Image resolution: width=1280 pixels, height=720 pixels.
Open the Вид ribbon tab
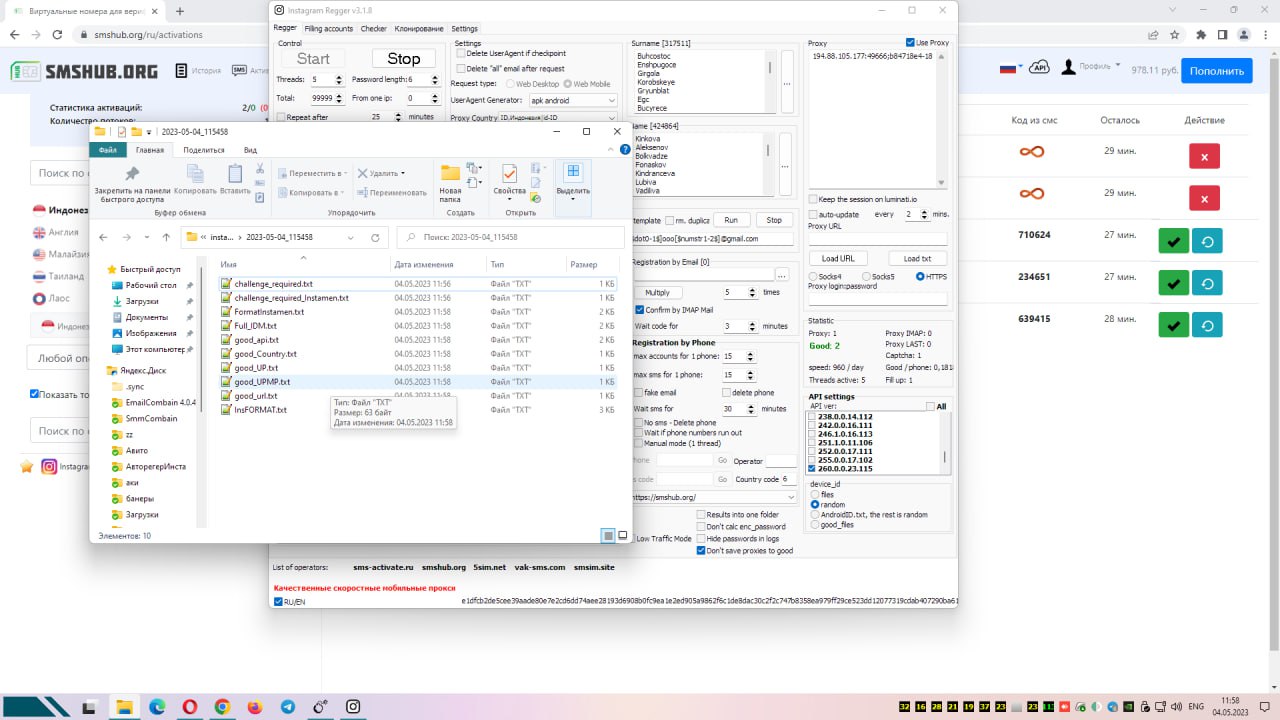point(251,150)
